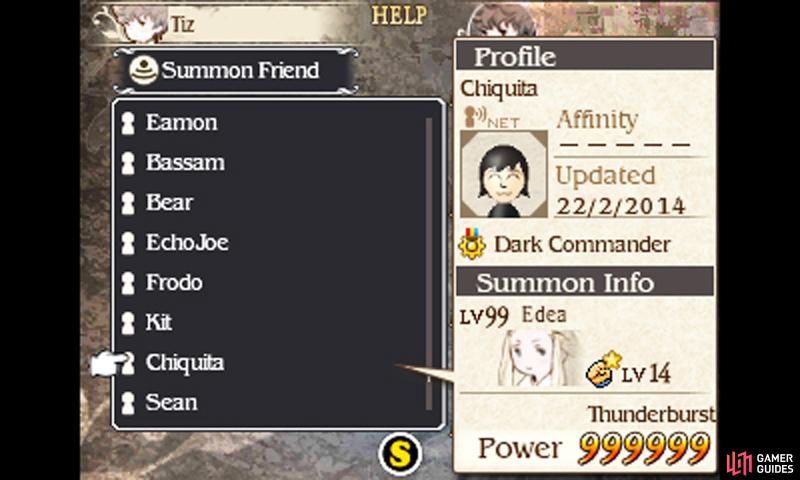This screenshot has height=480, width=800.
Task: Click the pointing hand cursor icon
Action: coord(108,363)
